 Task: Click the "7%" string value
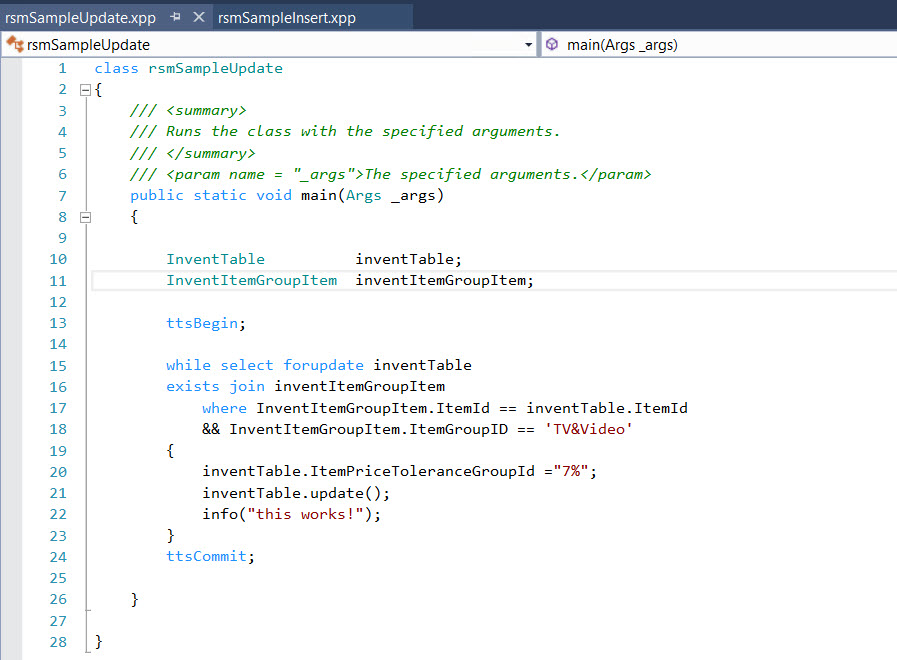[x=574, y=471]
